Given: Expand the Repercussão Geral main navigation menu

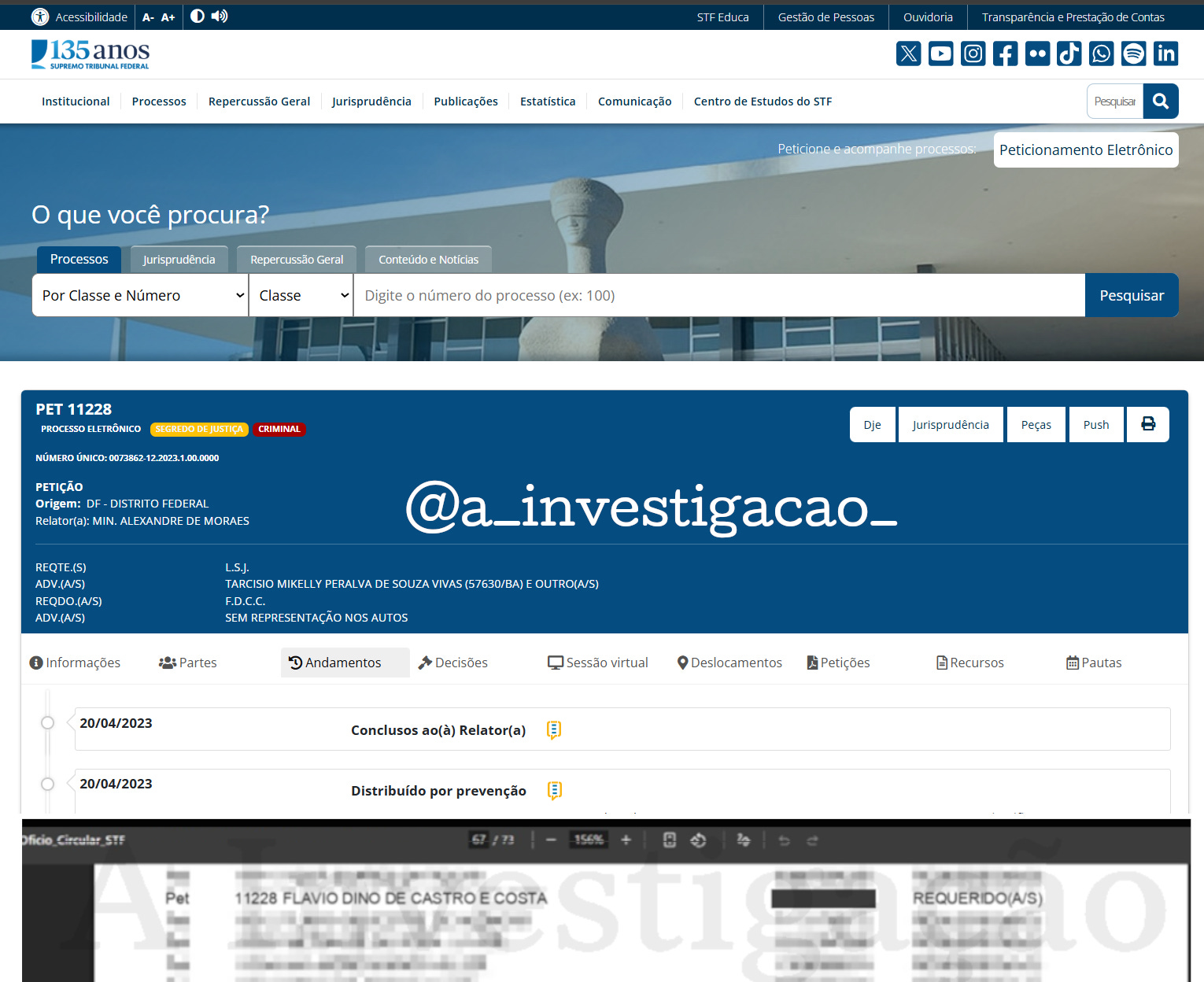Looking at the screenshot, I should pyautogui.click(x=259, y=102).
